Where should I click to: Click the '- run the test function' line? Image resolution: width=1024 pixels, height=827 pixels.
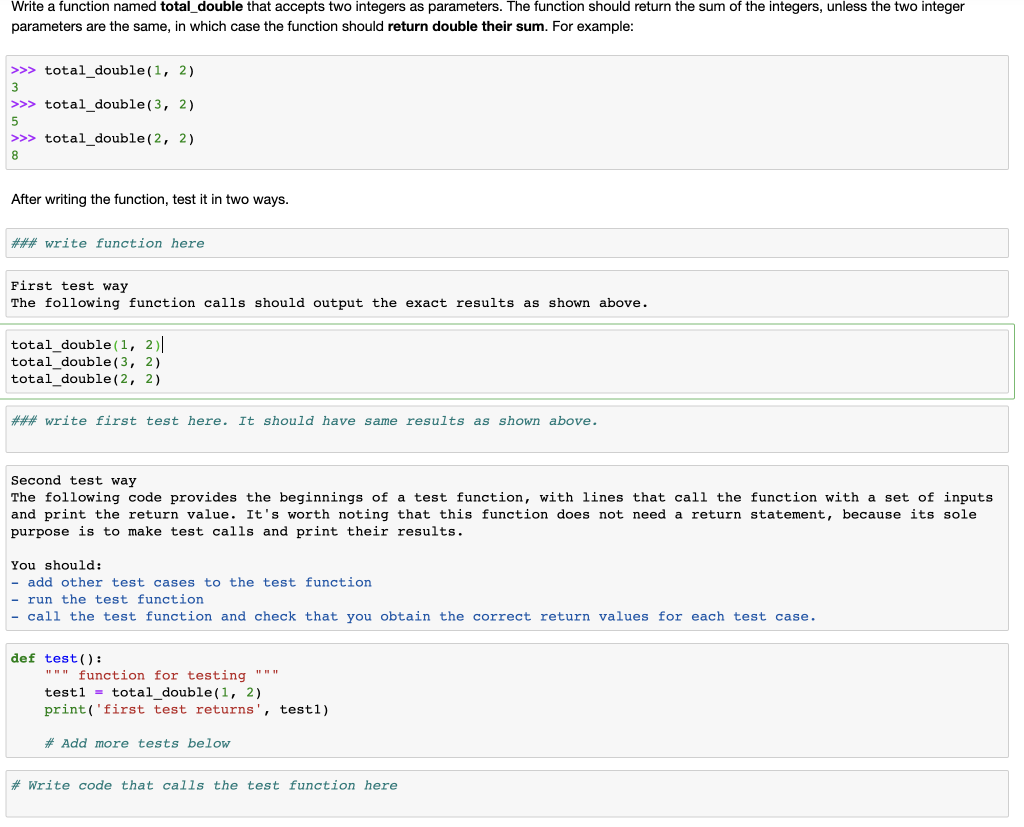[x=107, y=600]
